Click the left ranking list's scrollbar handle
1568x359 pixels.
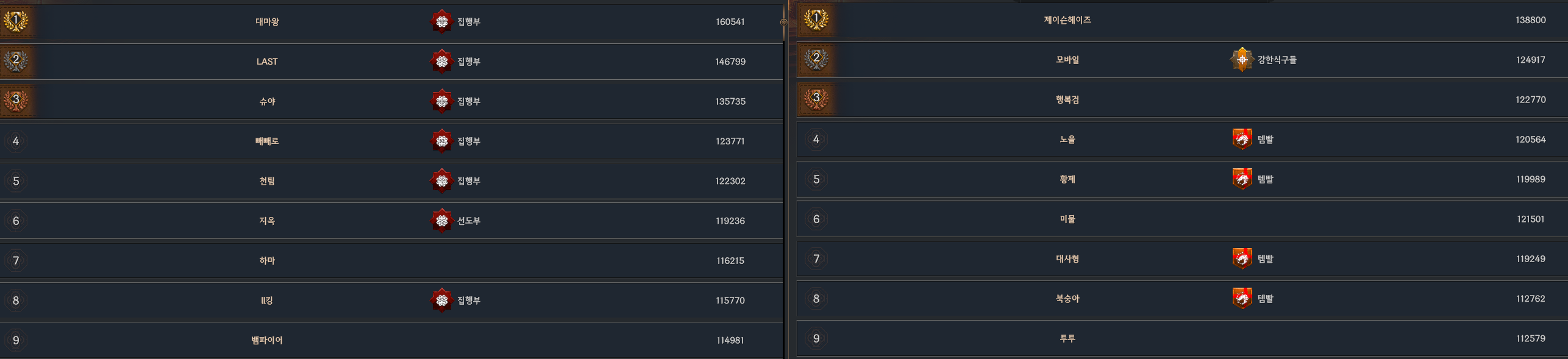point(783,22)
